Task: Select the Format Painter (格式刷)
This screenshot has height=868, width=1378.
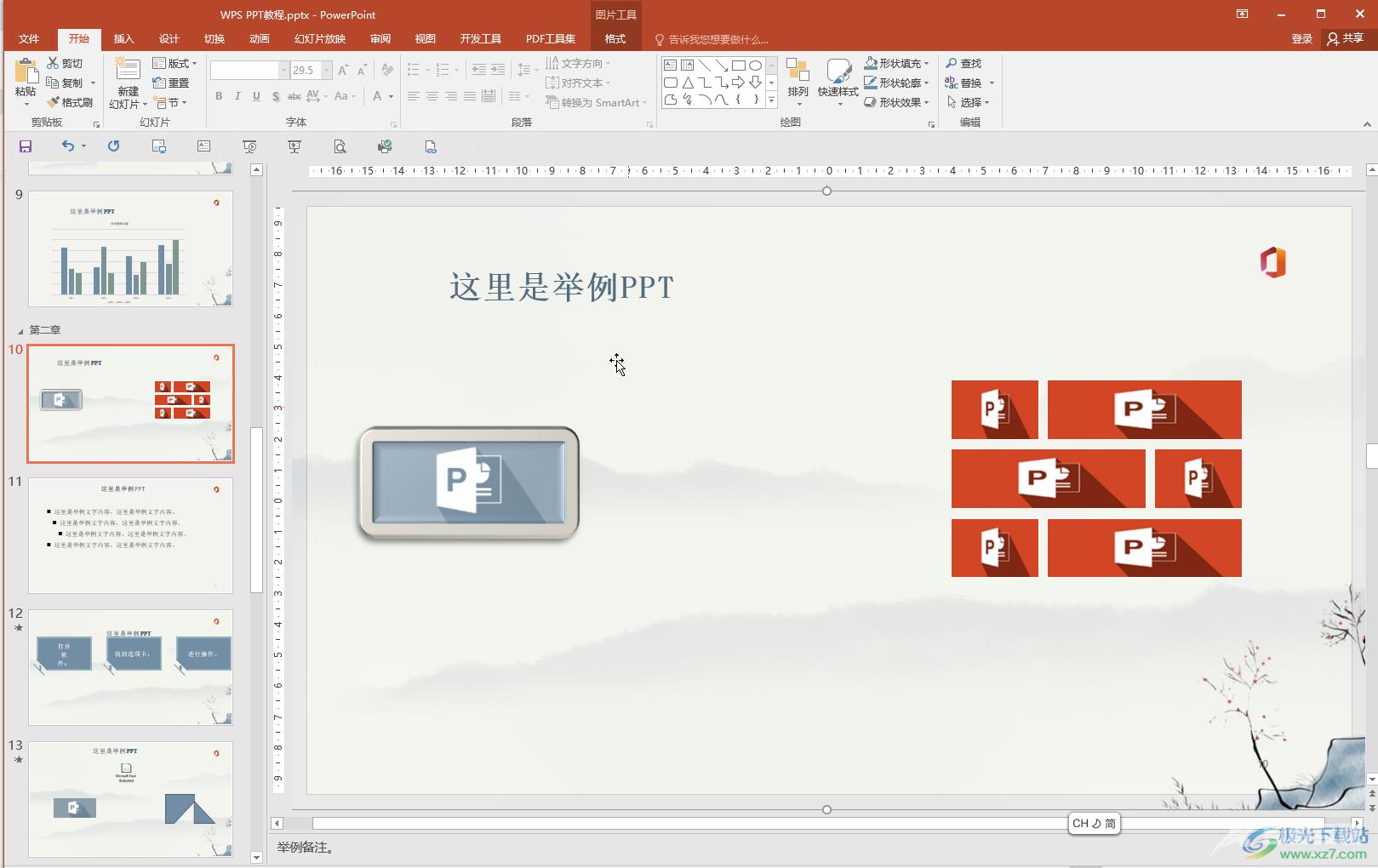Action: [x=71, y=102]
